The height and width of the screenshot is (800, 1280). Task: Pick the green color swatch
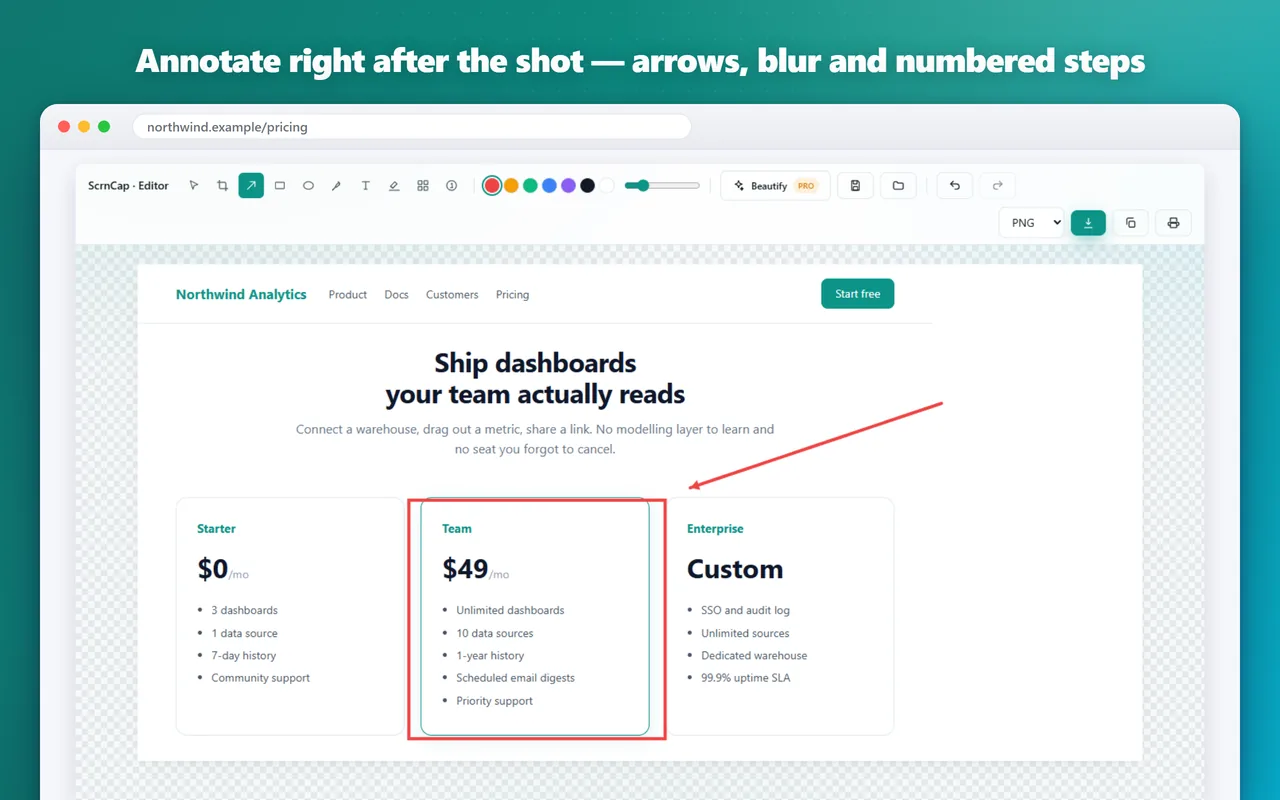(x=530, y=185)
